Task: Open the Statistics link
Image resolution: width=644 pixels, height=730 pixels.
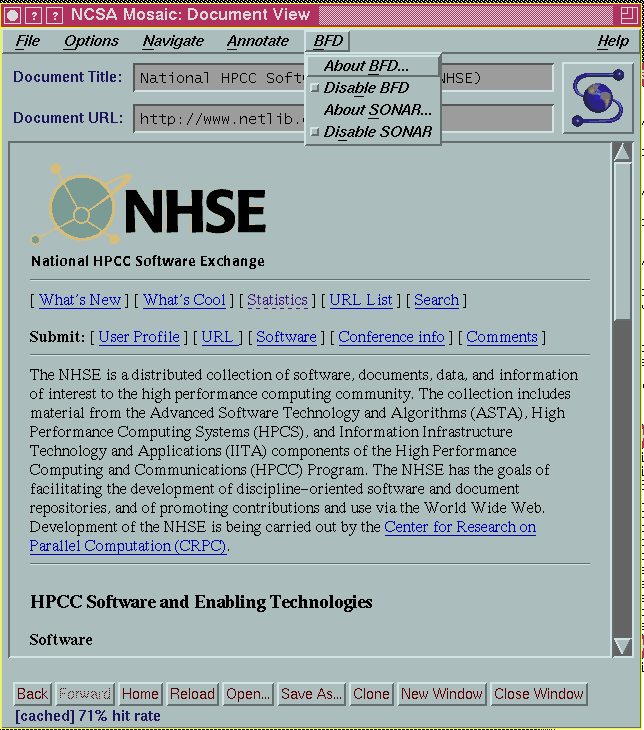Action: (x=277, y=300)
